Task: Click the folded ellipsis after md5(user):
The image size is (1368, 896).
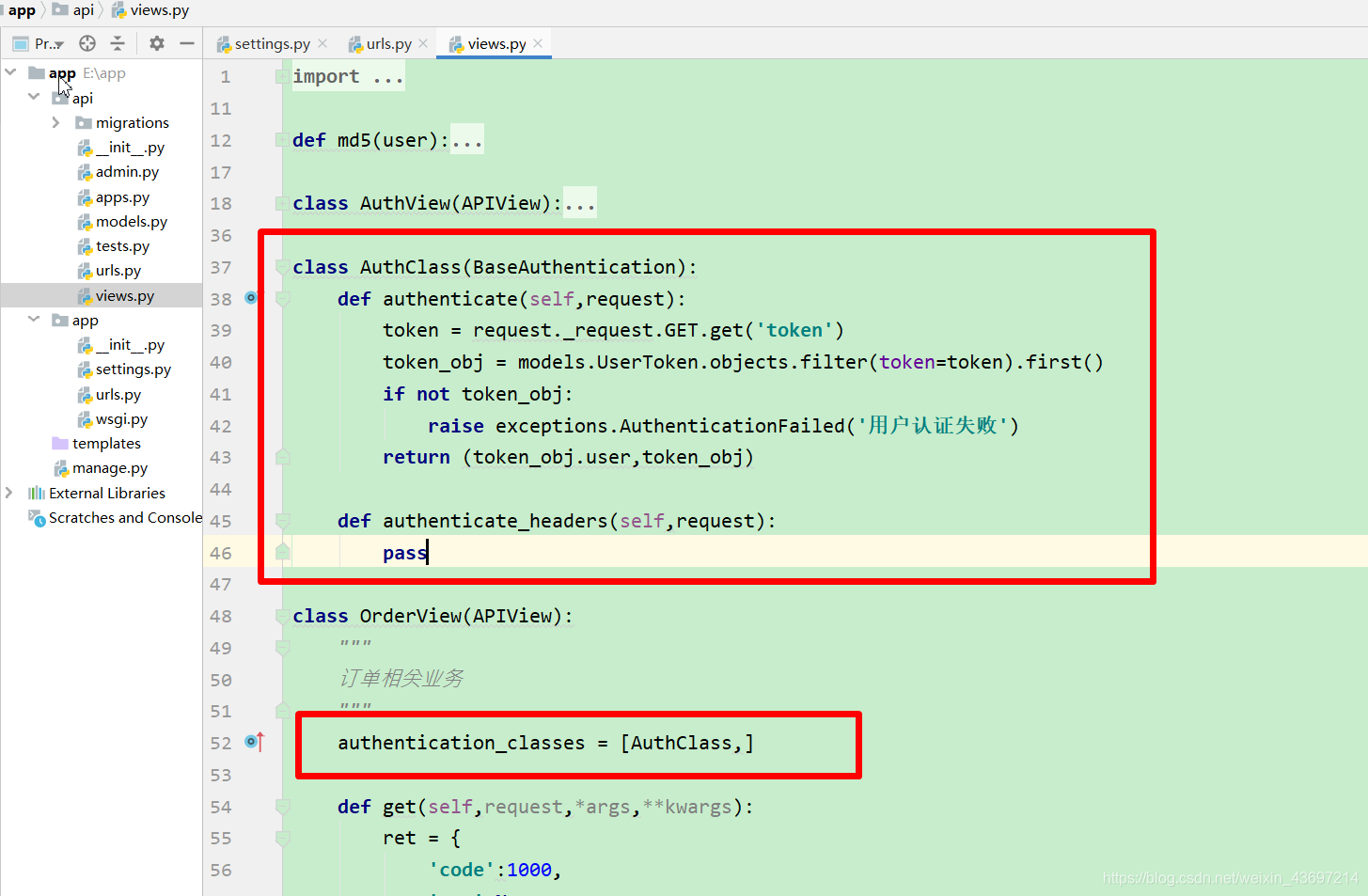Action: (466, 140)
